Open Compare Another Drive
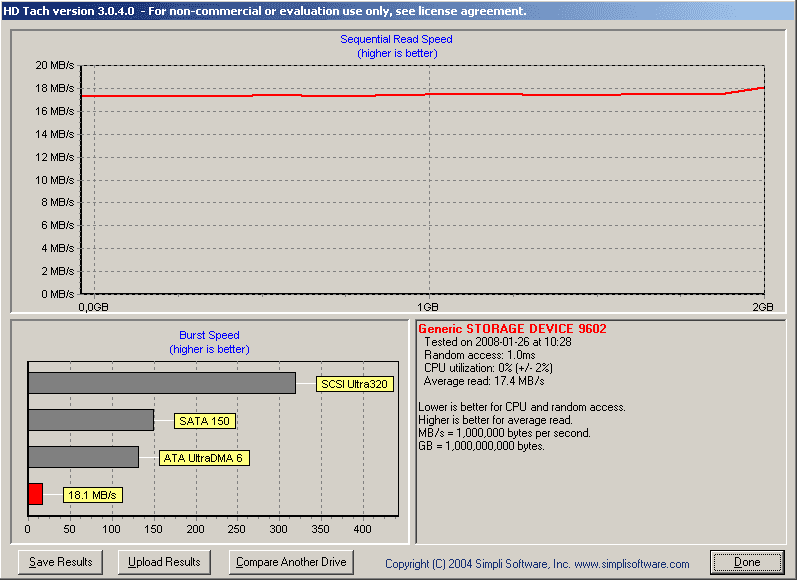The image size is (797, 580). (x=291, y=562)
